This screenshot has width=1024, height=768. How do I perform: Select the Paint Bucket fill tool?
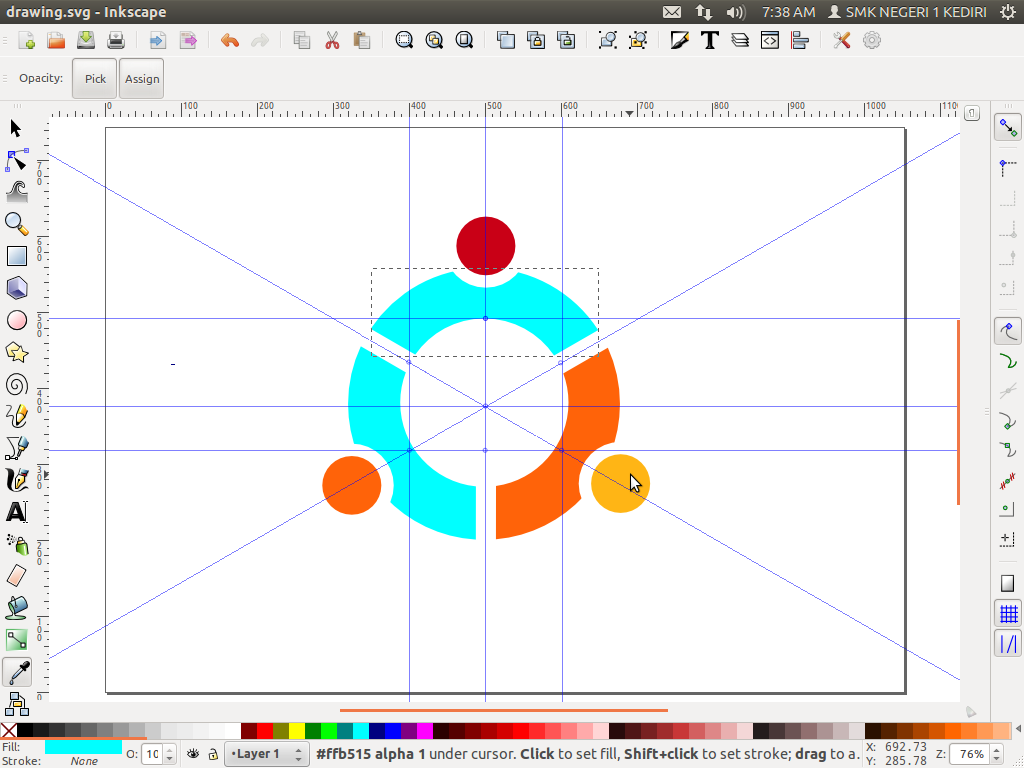17,608
